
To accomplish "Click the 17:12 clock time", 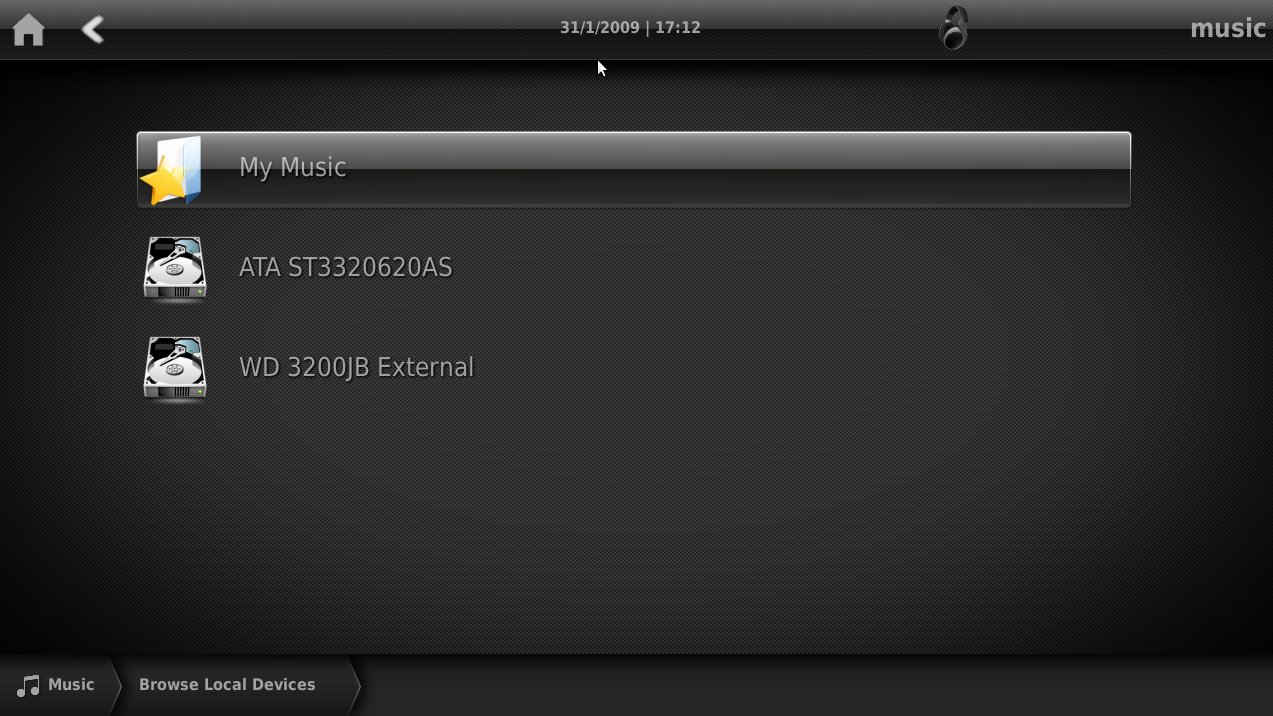I will (x=678, y=28).
